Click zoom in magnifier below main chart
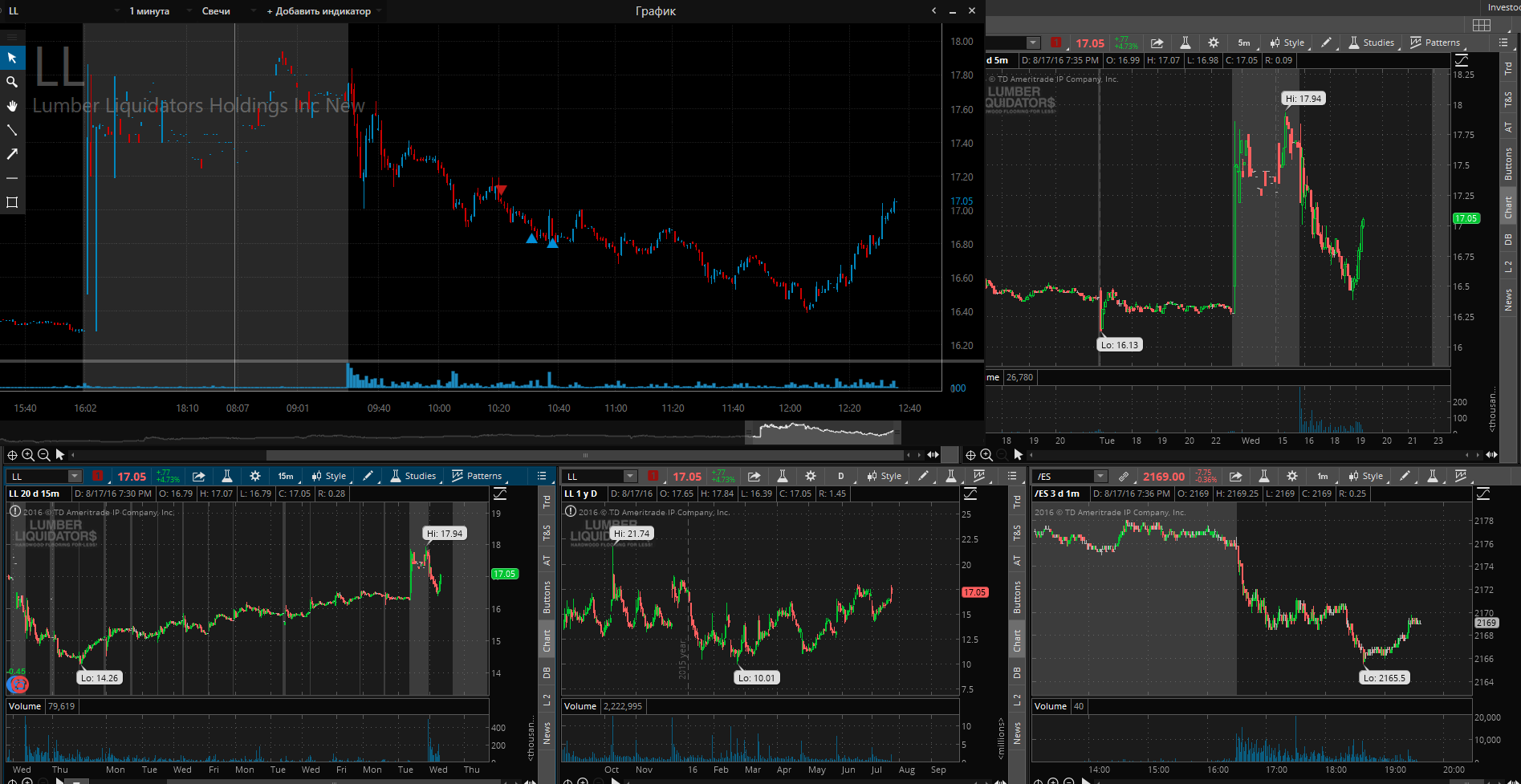 point(28,455)
